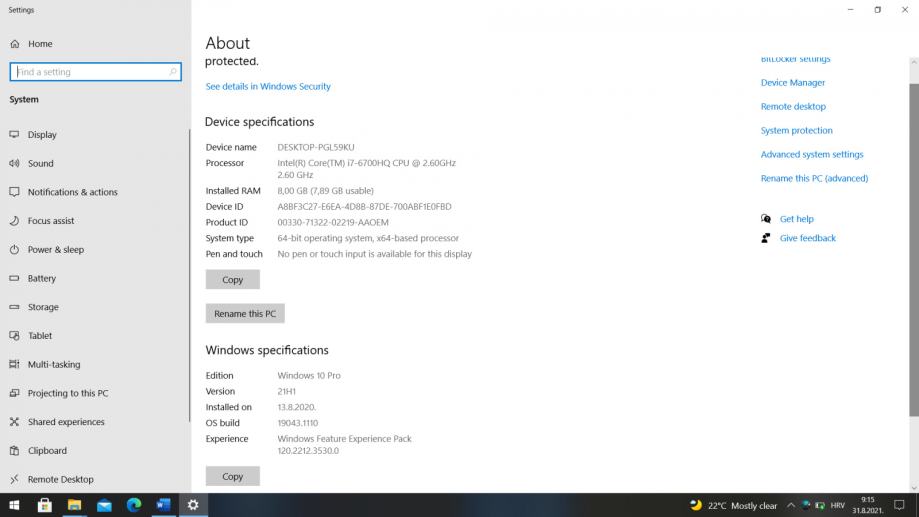Open the weather widget showing 22°C Mostly clear
Viewport: 919px width, 517px height.
733,505
